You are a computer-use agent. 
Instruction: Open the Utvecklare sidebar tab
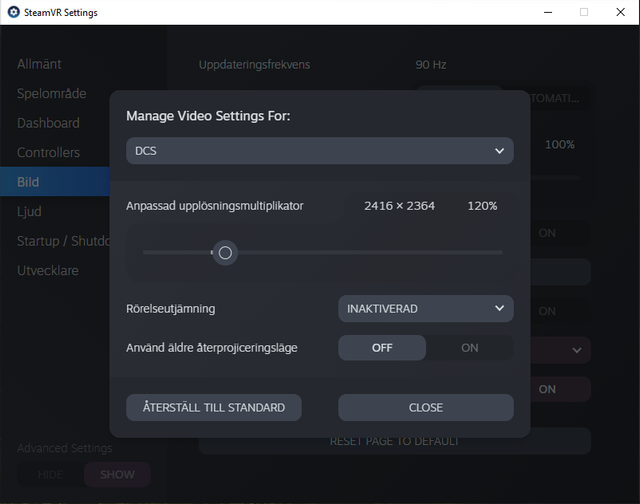coord(55,270)
